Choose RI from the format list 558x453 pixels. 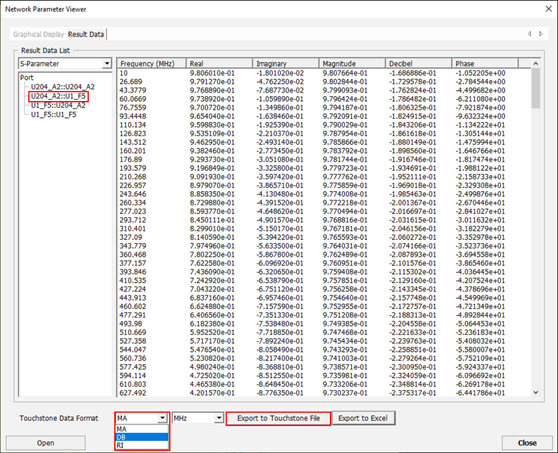tap(142, 445)
